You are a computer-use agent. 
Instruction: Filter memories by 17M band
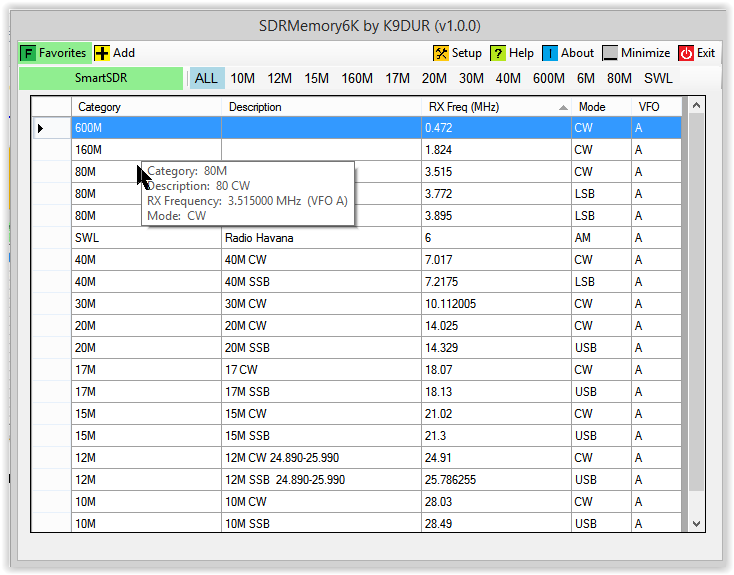click(x=397, y=78)
